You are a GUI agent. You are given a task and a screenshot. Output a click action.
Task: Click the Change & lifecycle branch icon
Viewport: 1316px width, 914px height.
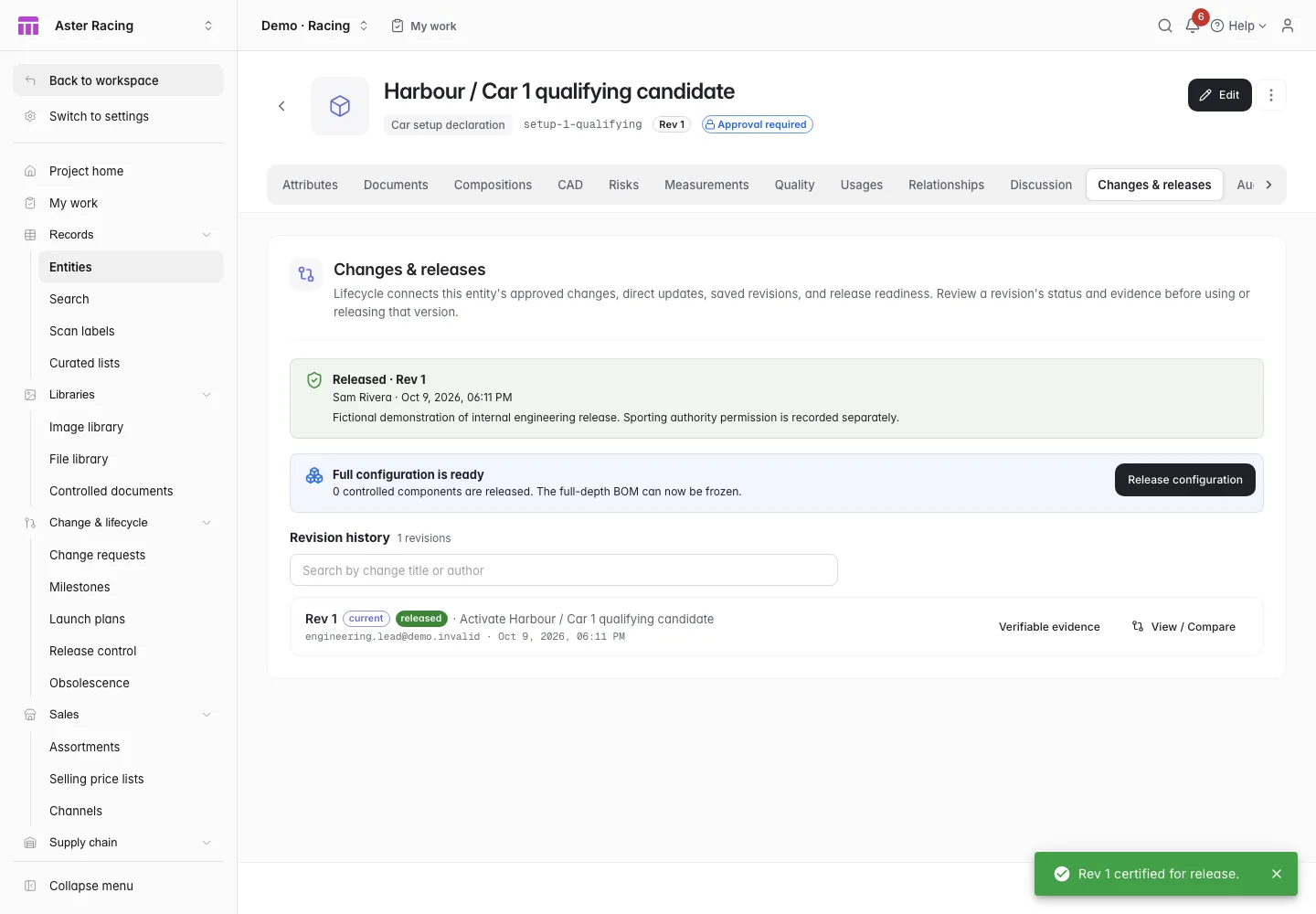(30, 523)
